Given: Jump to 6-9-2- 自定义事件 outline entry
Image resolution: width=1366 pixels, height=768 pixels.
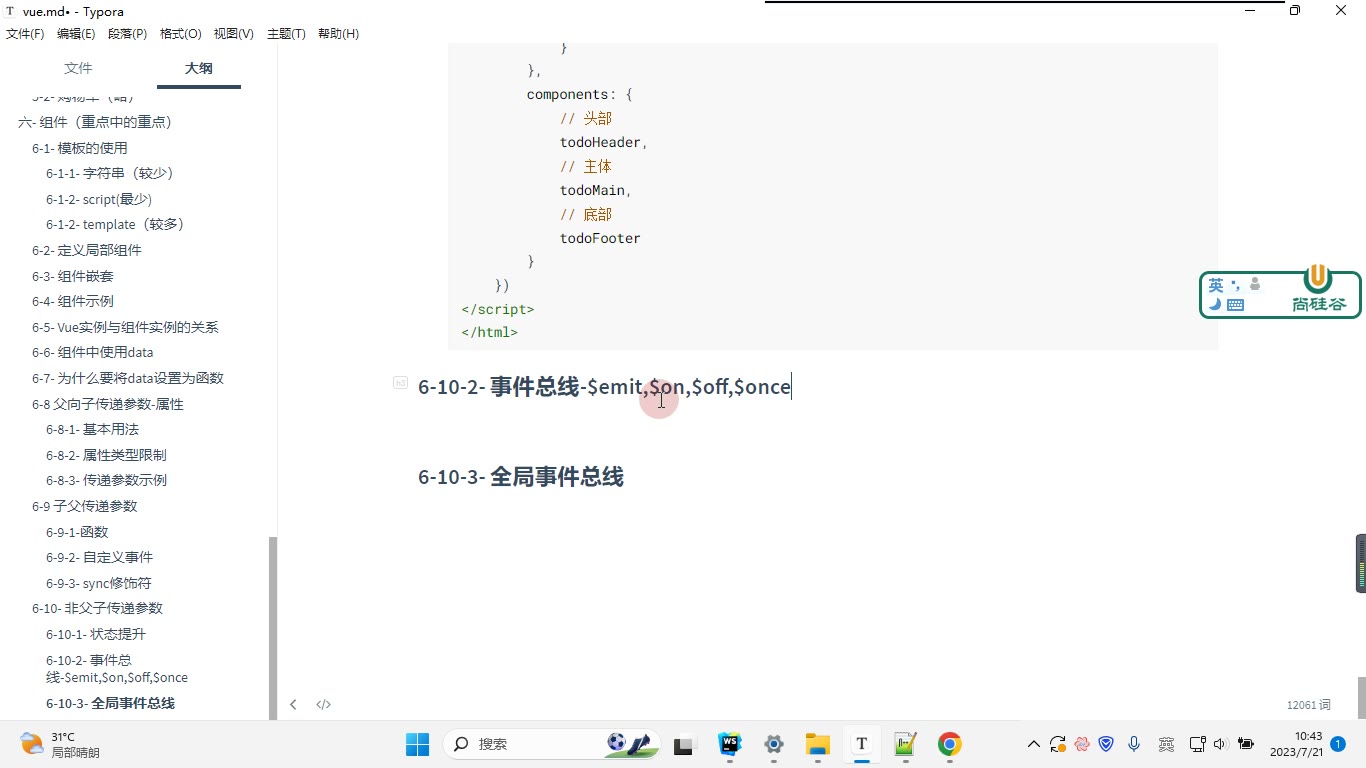Looking at the screenshot, I should tap(99, 557).
